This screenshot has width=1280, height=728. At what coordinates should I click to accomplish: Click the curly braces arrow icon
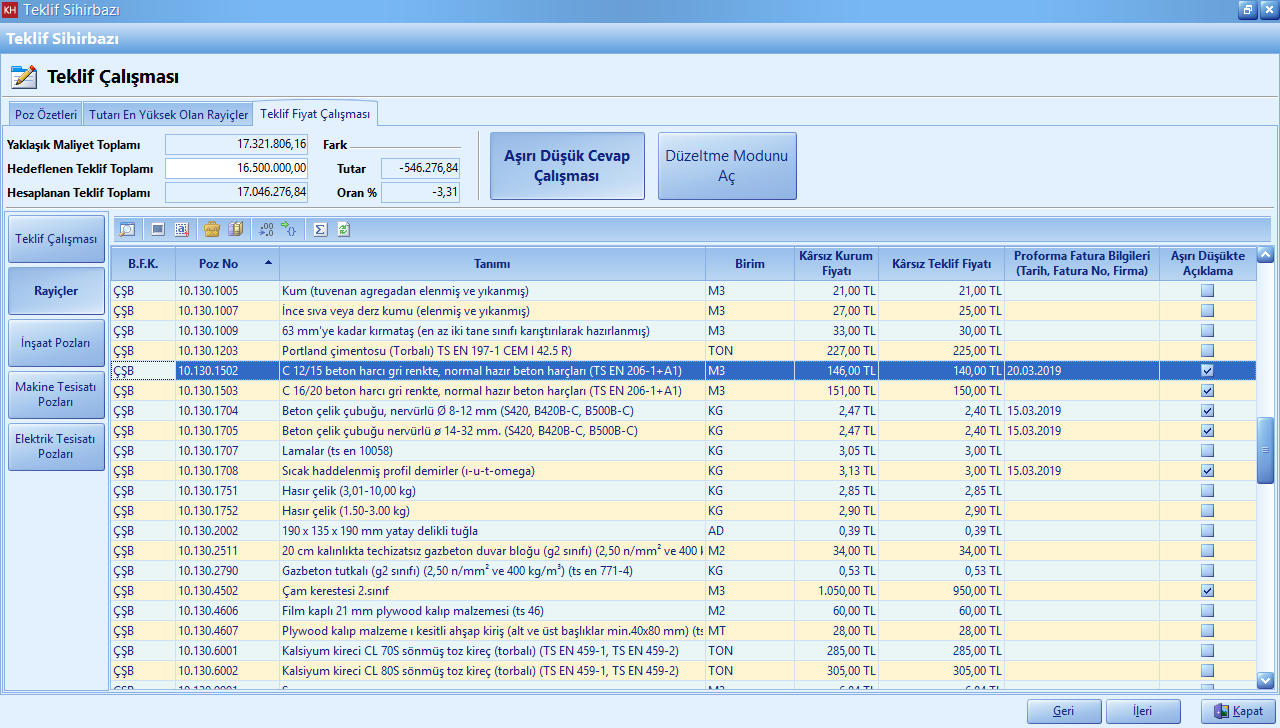coord(290,229)
